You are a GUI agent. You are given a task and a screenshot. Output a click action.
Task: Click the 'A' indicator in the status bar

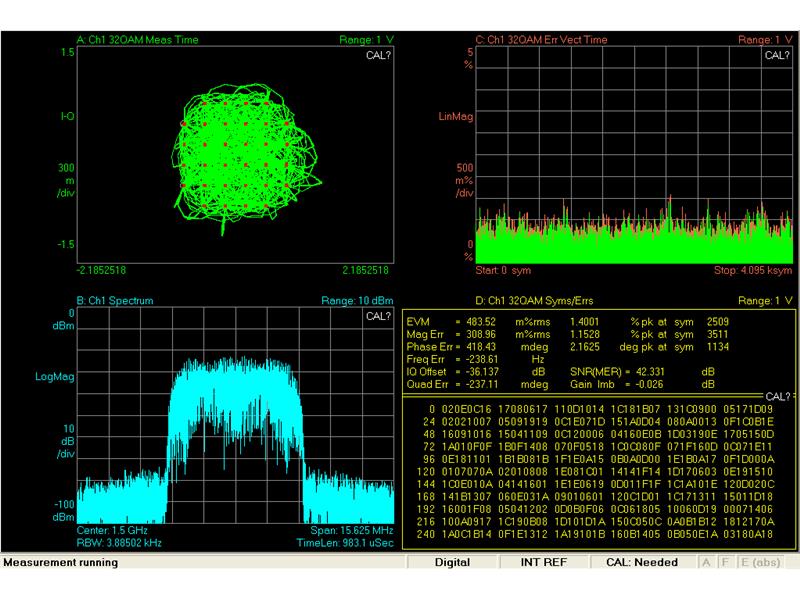coord(706,562)
